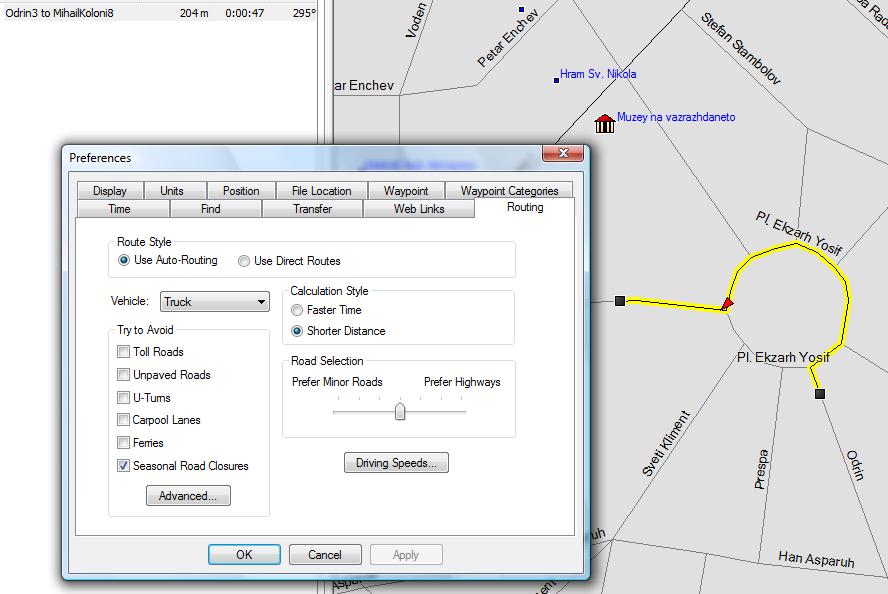Viewport: 888px width, 594px height.
Task: Enable the Toll Roads avoidance checkbox
Action: tap(124, 352)
